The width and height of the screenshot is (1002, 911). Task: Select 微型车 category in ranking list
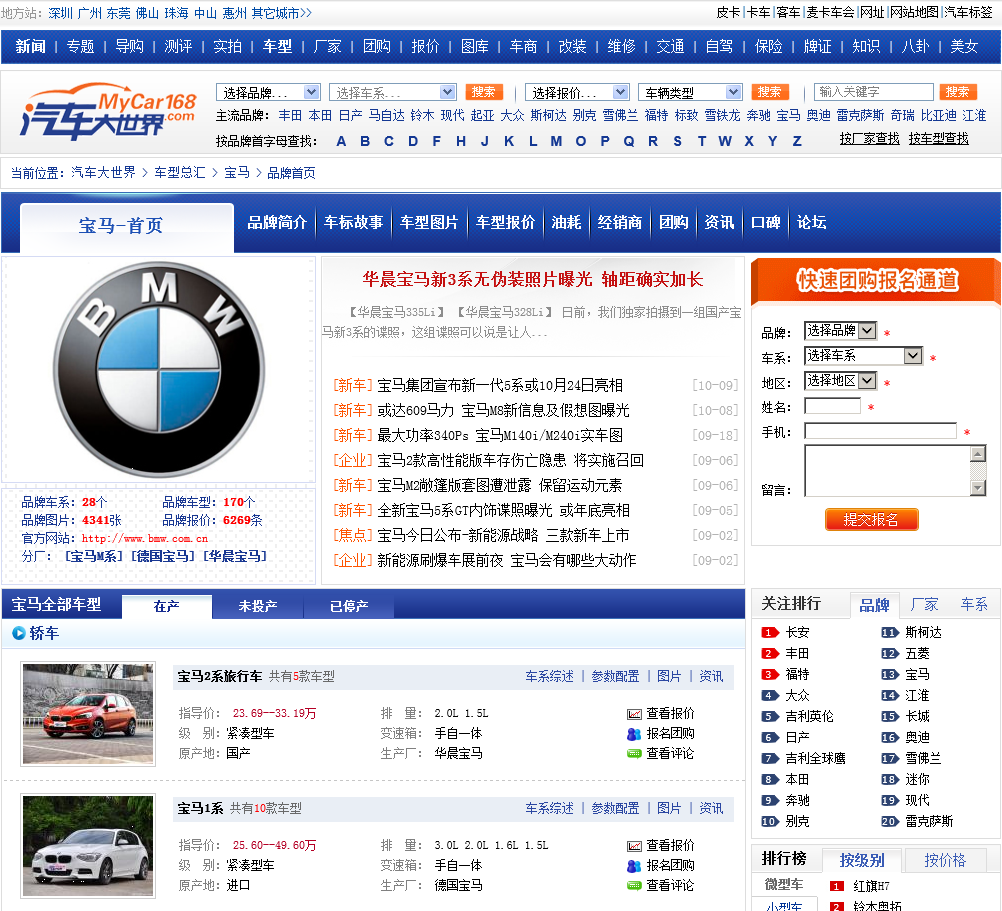(x=784, y=885)
